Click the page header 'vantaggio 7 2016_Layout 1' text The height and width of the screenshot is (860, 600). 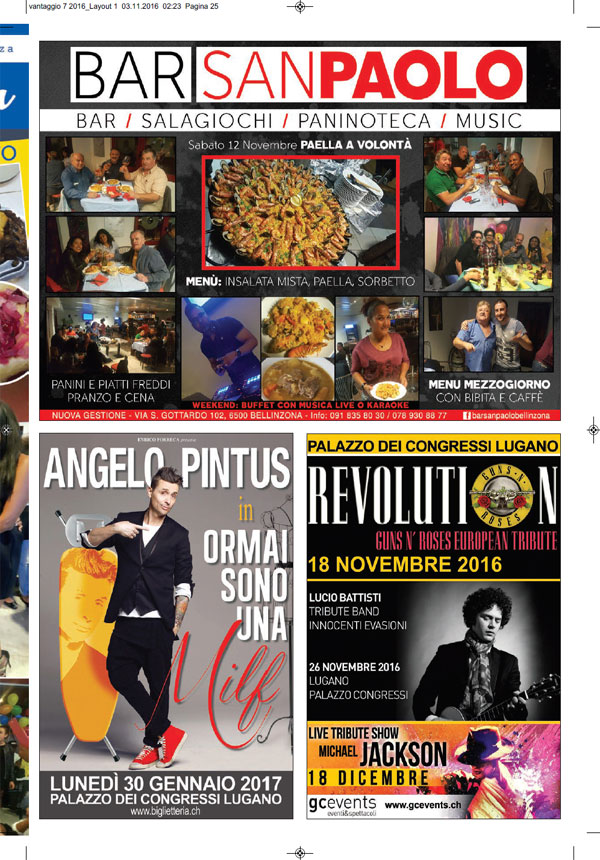(73, 7)
